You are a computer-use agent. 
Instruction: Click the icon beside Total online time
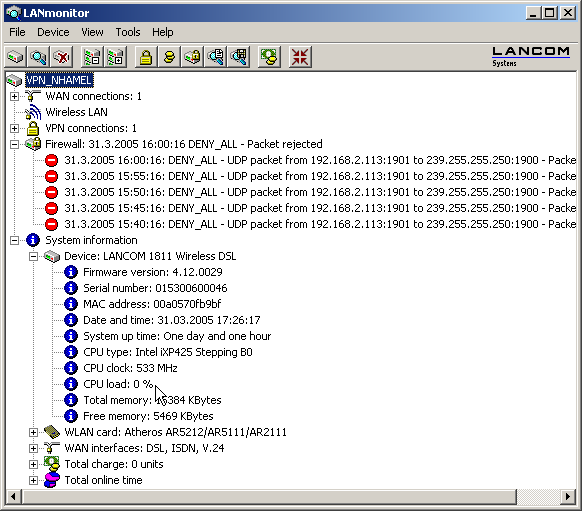[x=52, y=480]
